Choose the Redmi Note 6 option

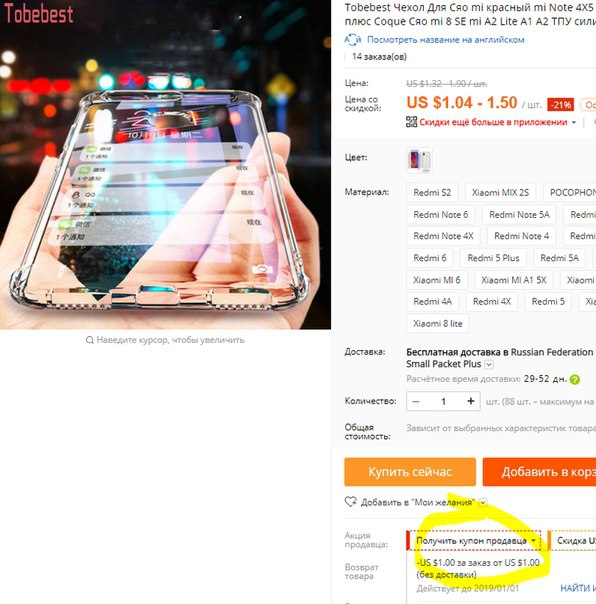[440, 215]
